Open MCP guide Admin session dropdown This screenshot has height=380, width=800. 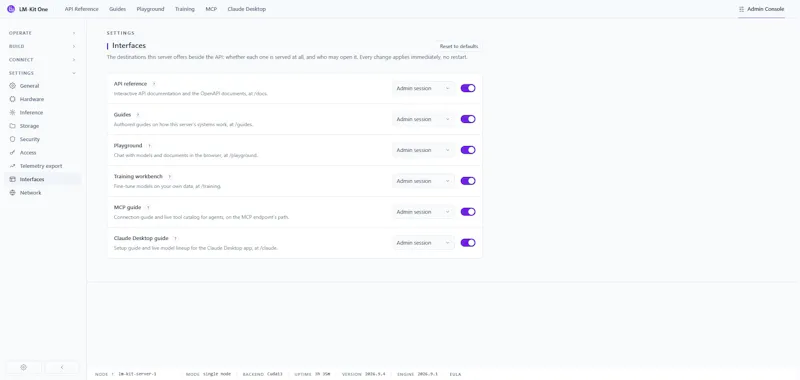(423, 212)
